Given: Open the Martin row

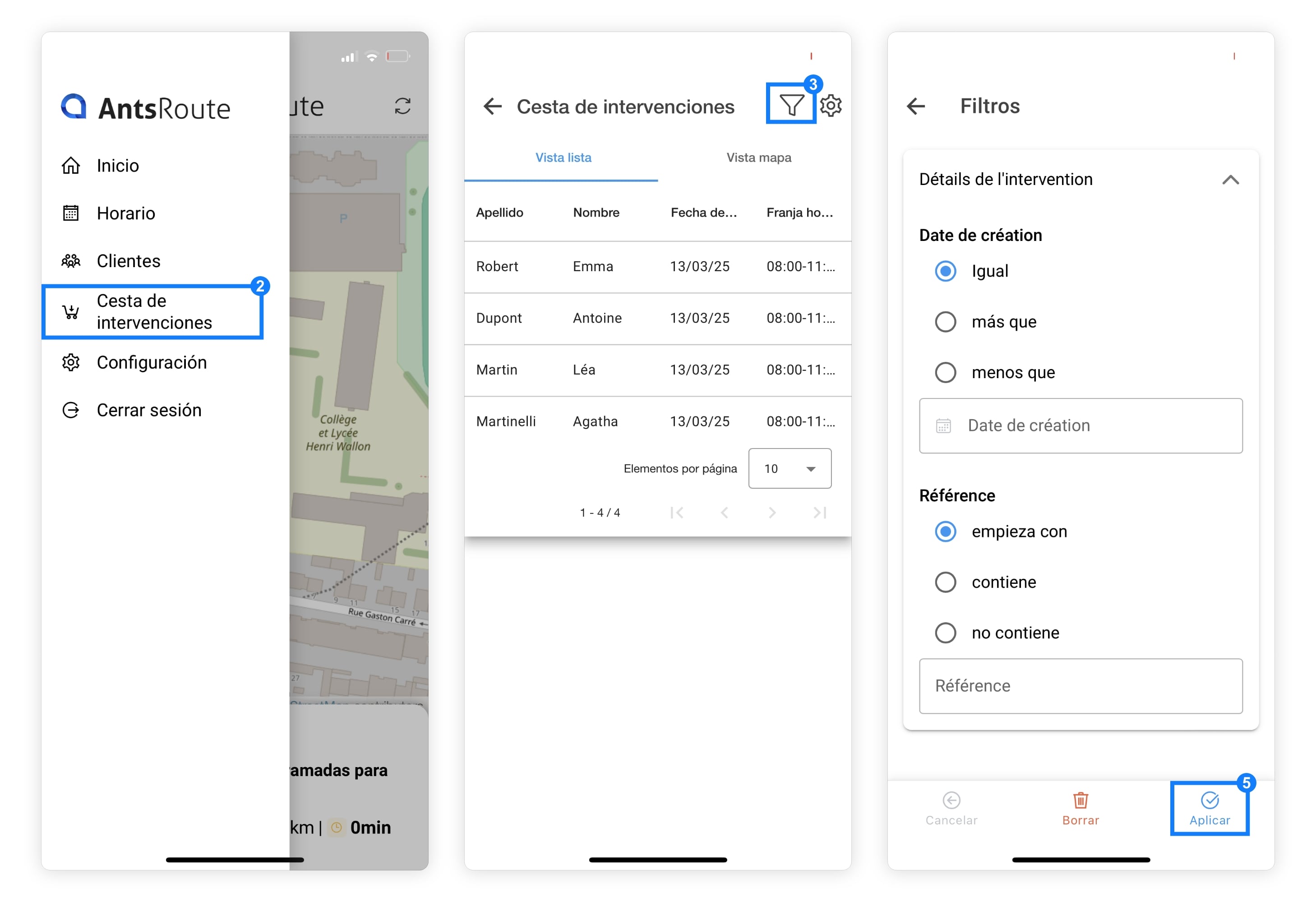Looking at the screenshot, I should 657,370.
